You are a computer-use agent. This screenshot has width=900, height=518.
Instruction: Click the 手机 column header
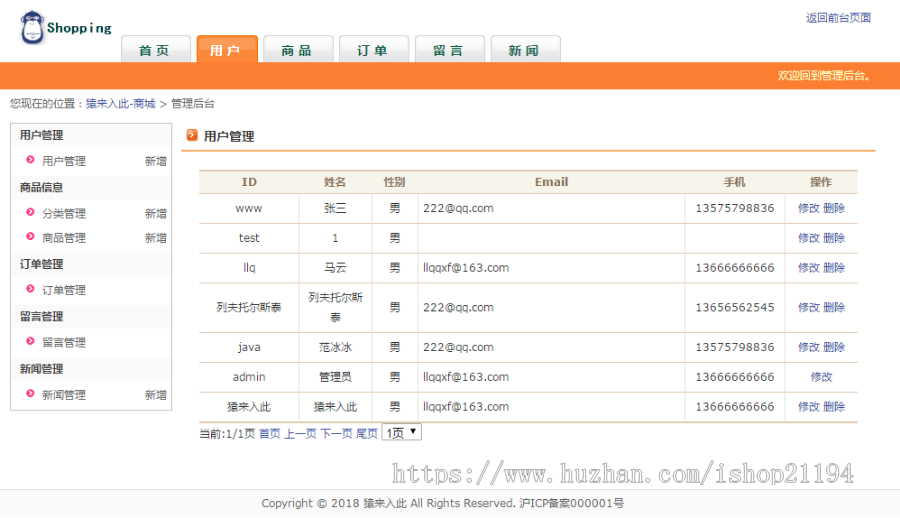click(x=735, y=182)
